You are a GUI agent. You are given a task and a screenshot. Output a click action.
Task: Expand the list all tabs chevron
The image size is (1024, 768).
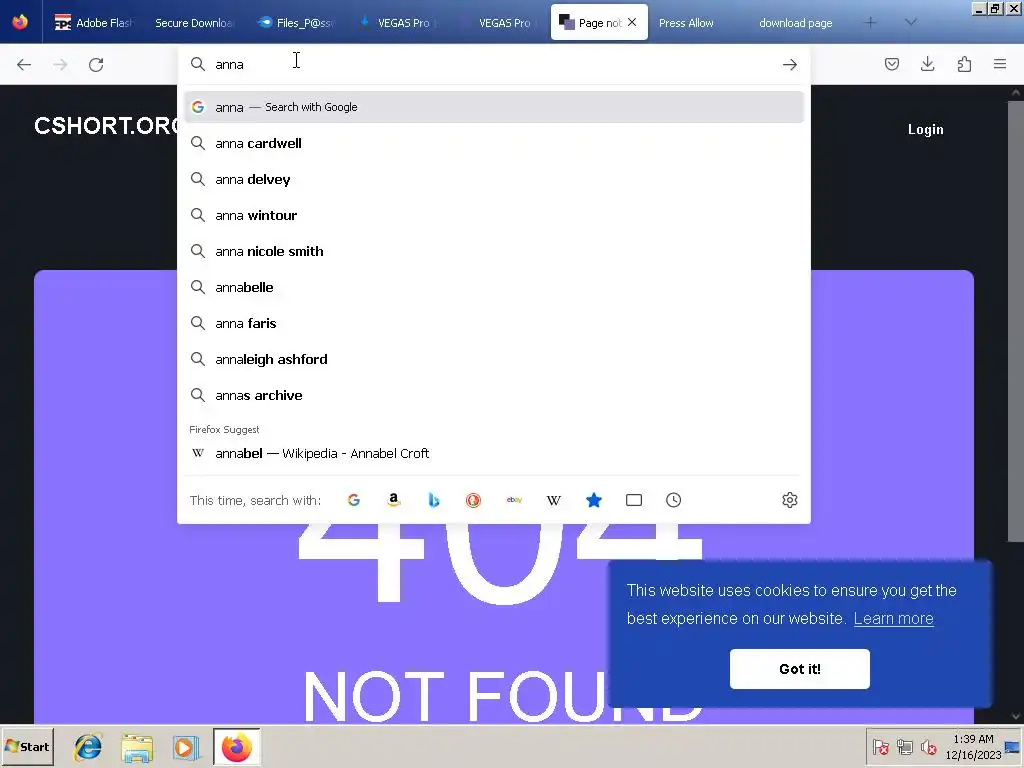pyautogui.click(x=910, y=22)
